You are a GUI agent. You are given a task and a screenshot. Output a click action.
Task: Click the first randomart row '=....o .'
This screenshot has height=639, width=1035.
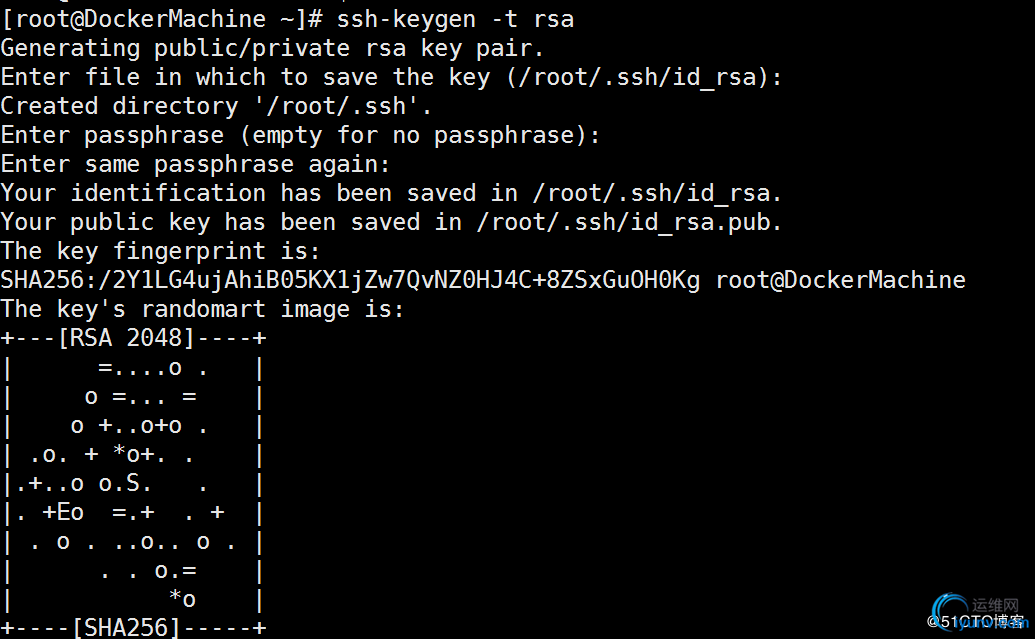pos(153,368)
